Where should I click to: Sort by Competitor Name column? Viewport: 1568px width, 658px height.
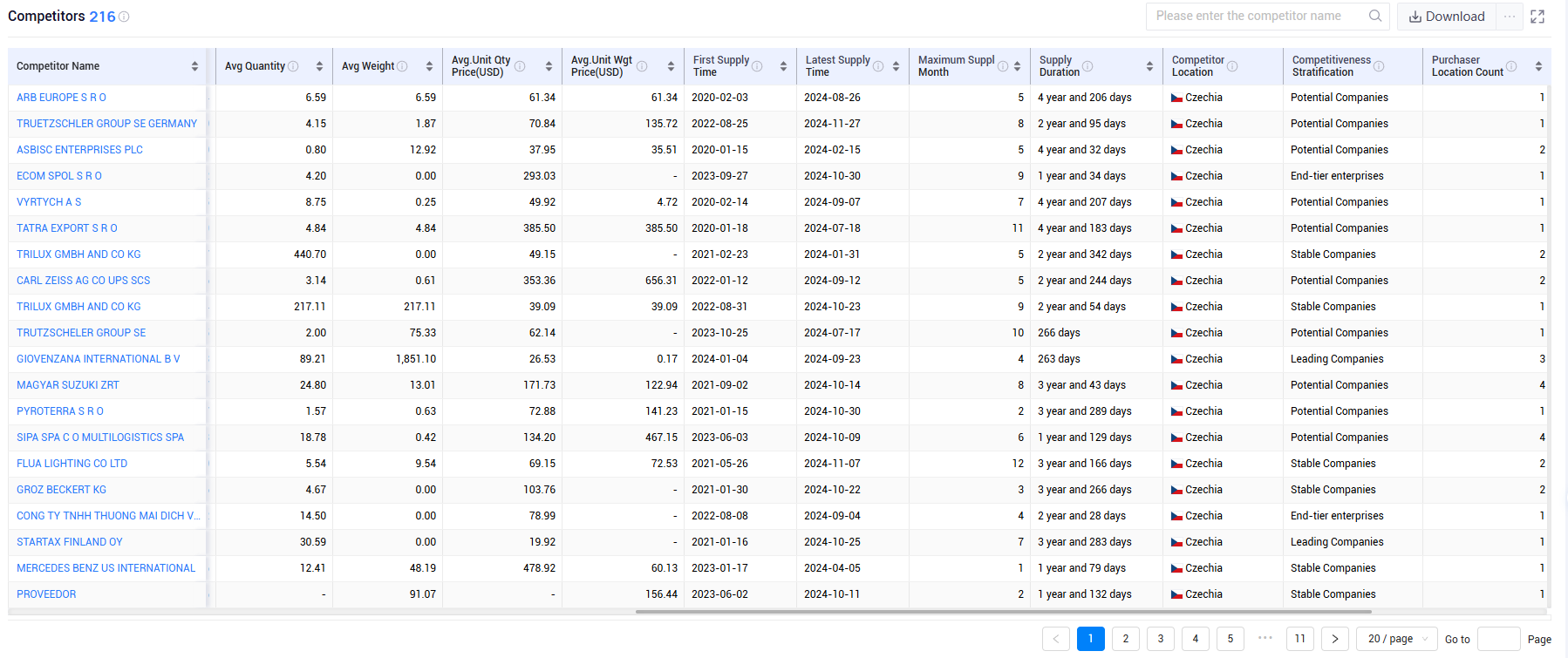[x=194, y=66]
